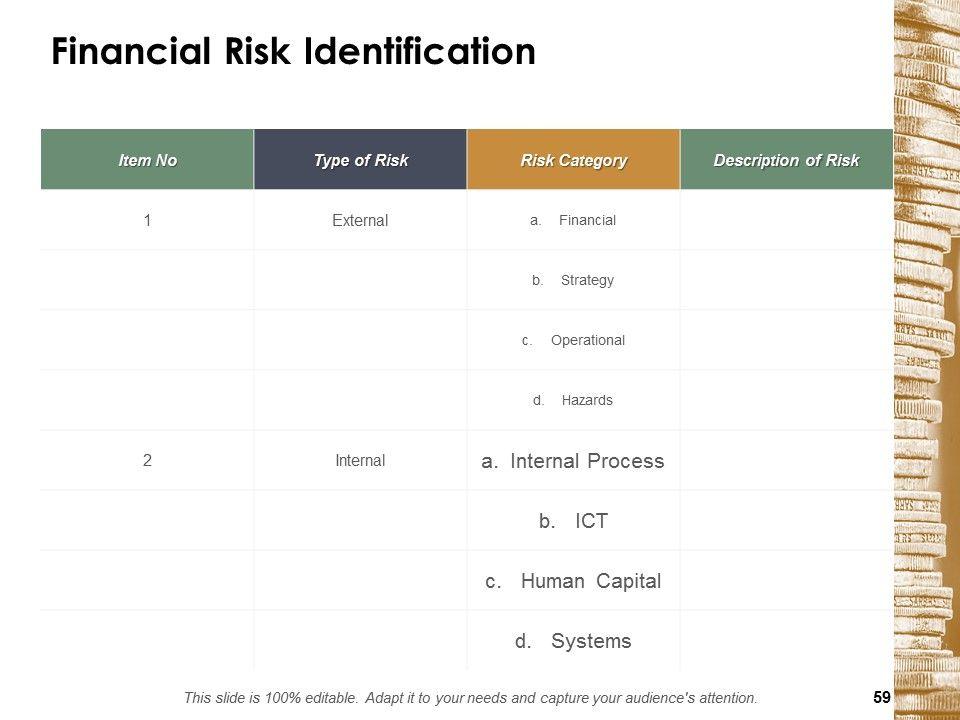Click item number 2 cell
This screenshot has width=960, height=720.
147,460
